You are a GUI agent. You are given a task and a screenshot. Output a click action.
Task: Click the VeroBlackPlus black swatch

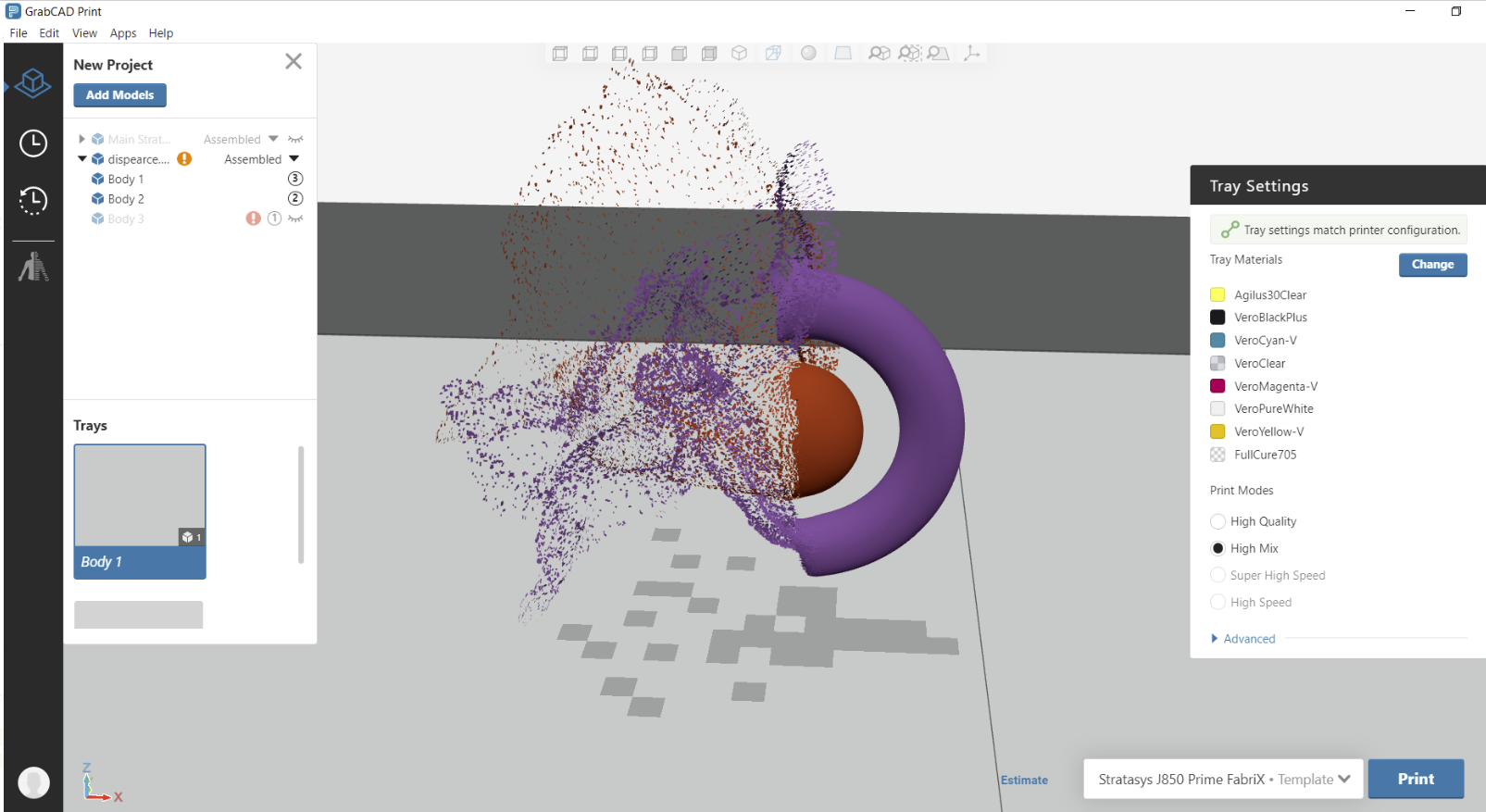point(1218,318)
